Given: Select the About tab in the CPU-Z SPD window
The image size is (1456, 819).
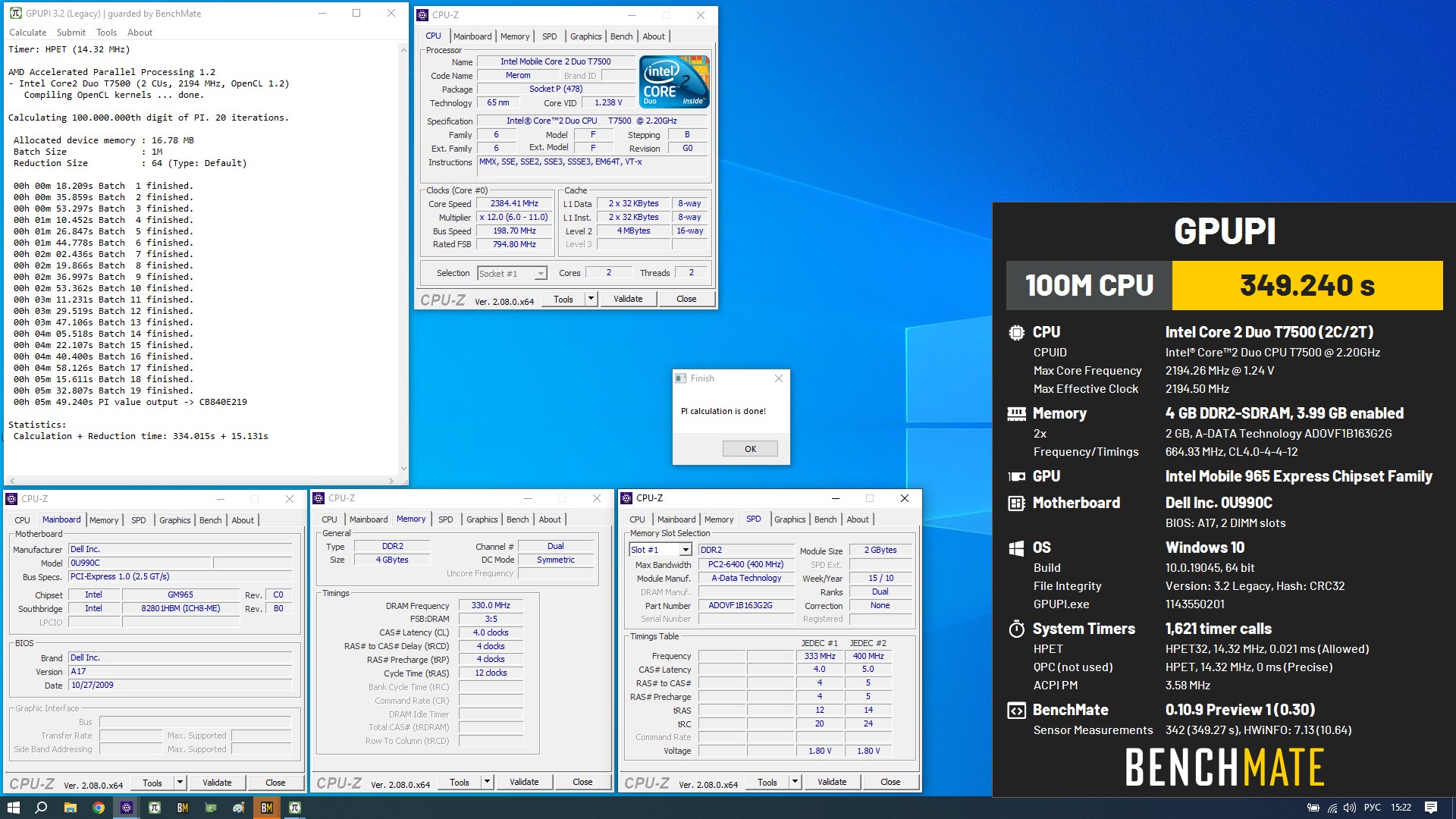Looking at the screenshot, I should coord(858,519).
